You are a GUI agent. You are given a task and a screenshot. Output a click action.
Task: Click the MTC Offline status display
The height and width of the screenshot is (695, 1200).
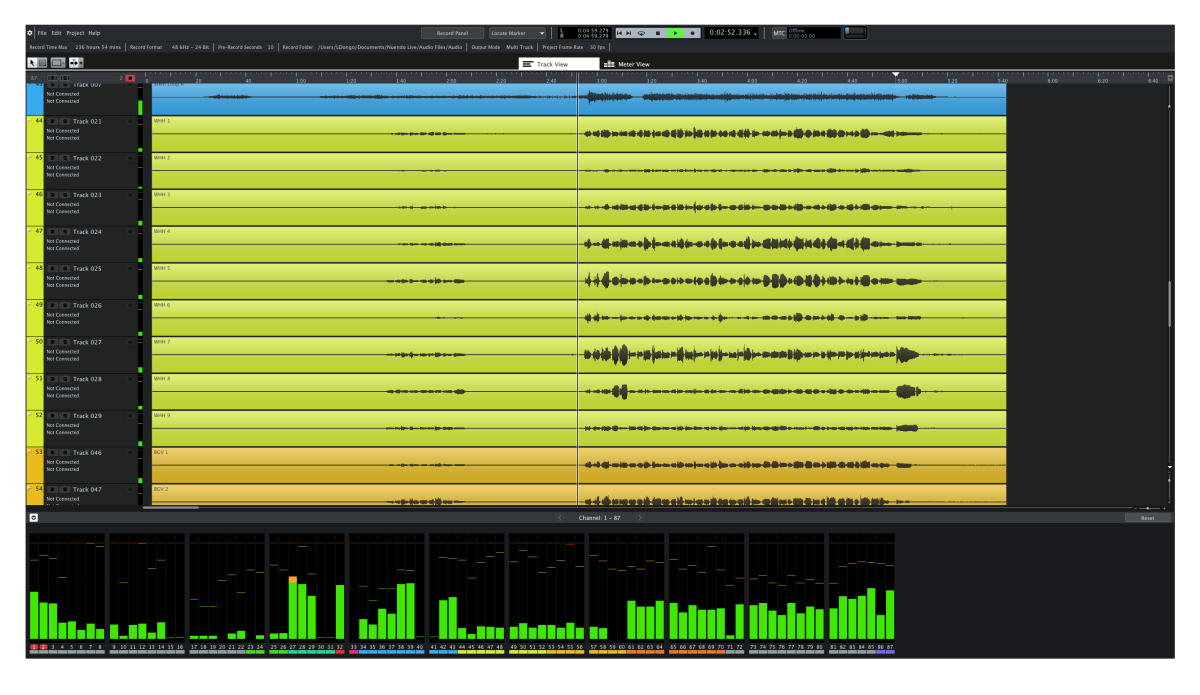pos(815,33)
